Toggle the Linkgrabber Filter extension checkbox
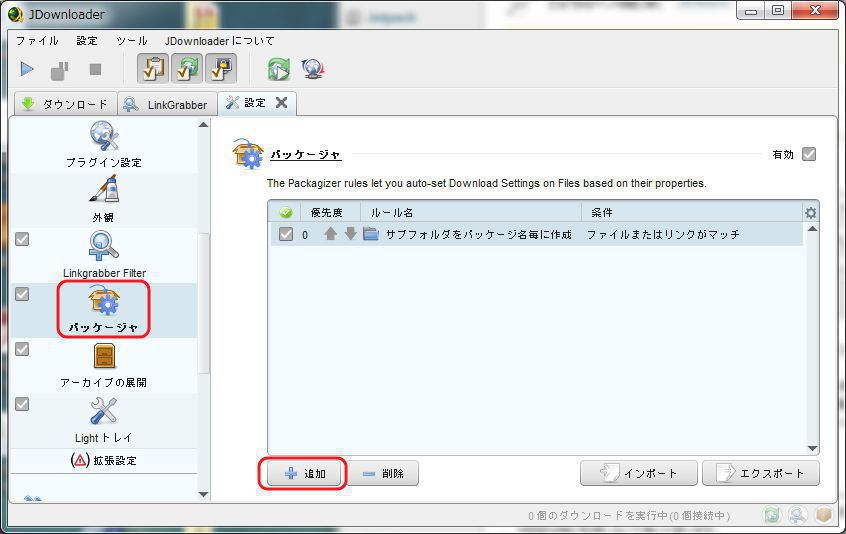Image resolution: width=846 pixels, height=534 pixels. click(x=22, y=239)
